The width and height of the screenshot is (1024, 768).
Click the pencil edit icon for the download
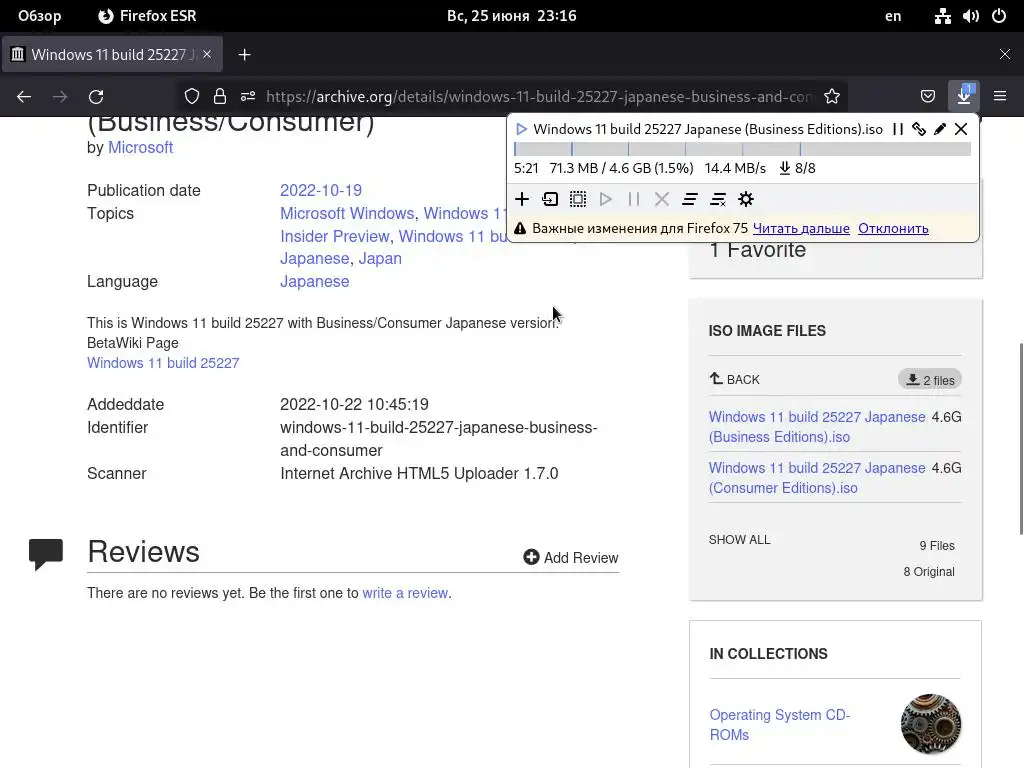(940, 129)
